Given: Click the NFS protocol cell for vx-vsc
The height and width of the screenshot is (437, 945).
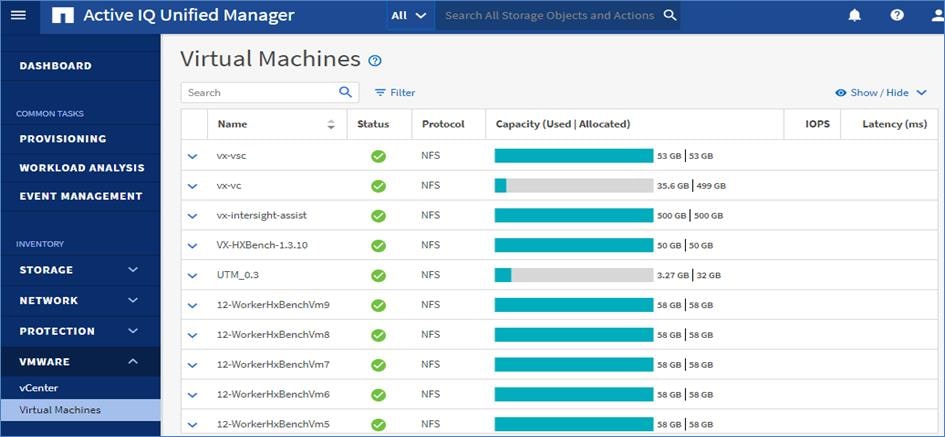Looking at the screenshot, I should click(x=430, y=156).
